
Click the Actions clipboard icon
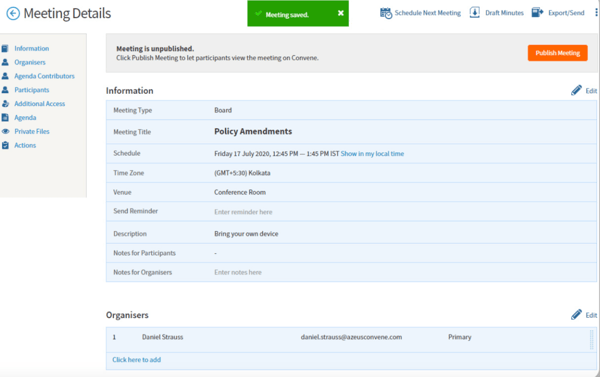(5, 145)
